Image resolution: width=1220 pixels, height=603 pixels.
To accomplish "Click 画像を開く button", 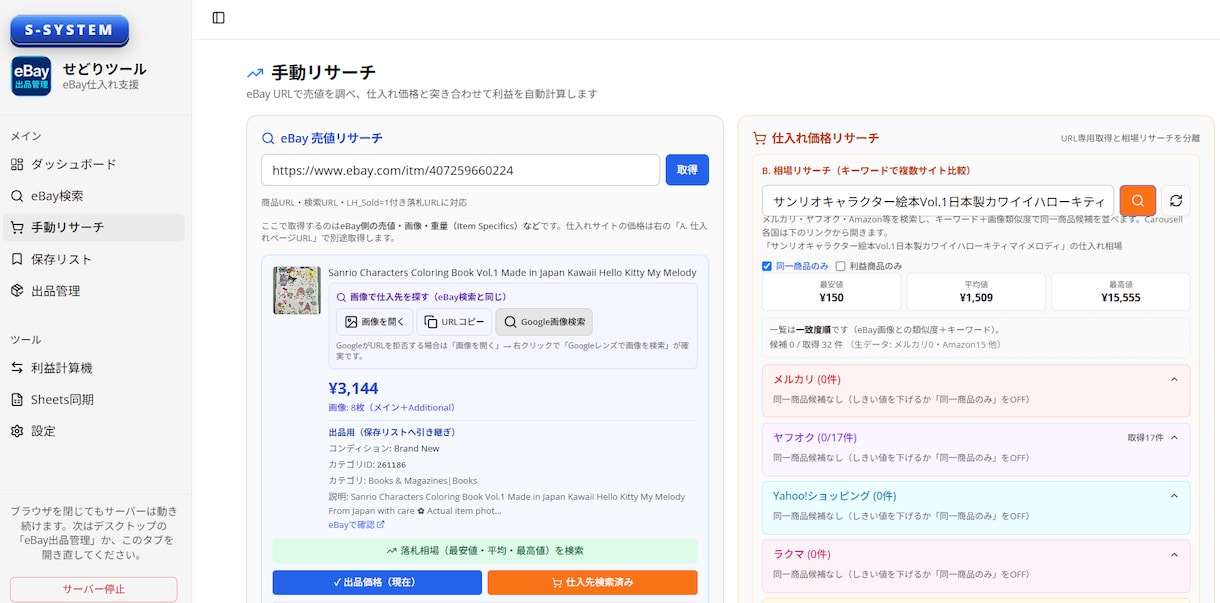I will click(374, 322).
